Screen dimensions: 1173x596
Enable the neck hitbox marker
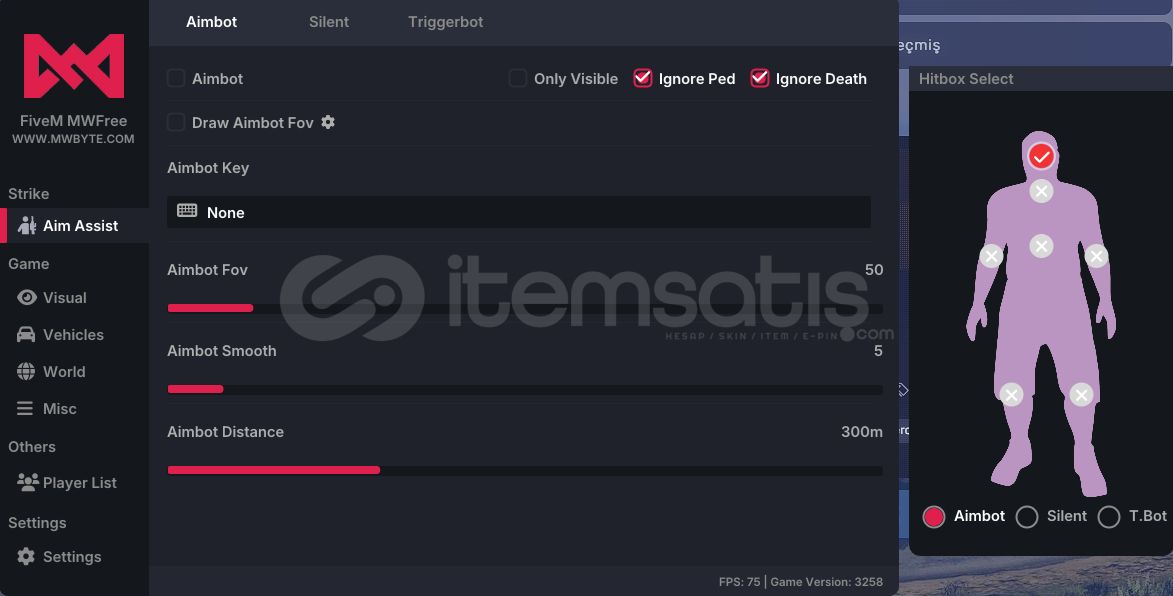click(1041, 191)
